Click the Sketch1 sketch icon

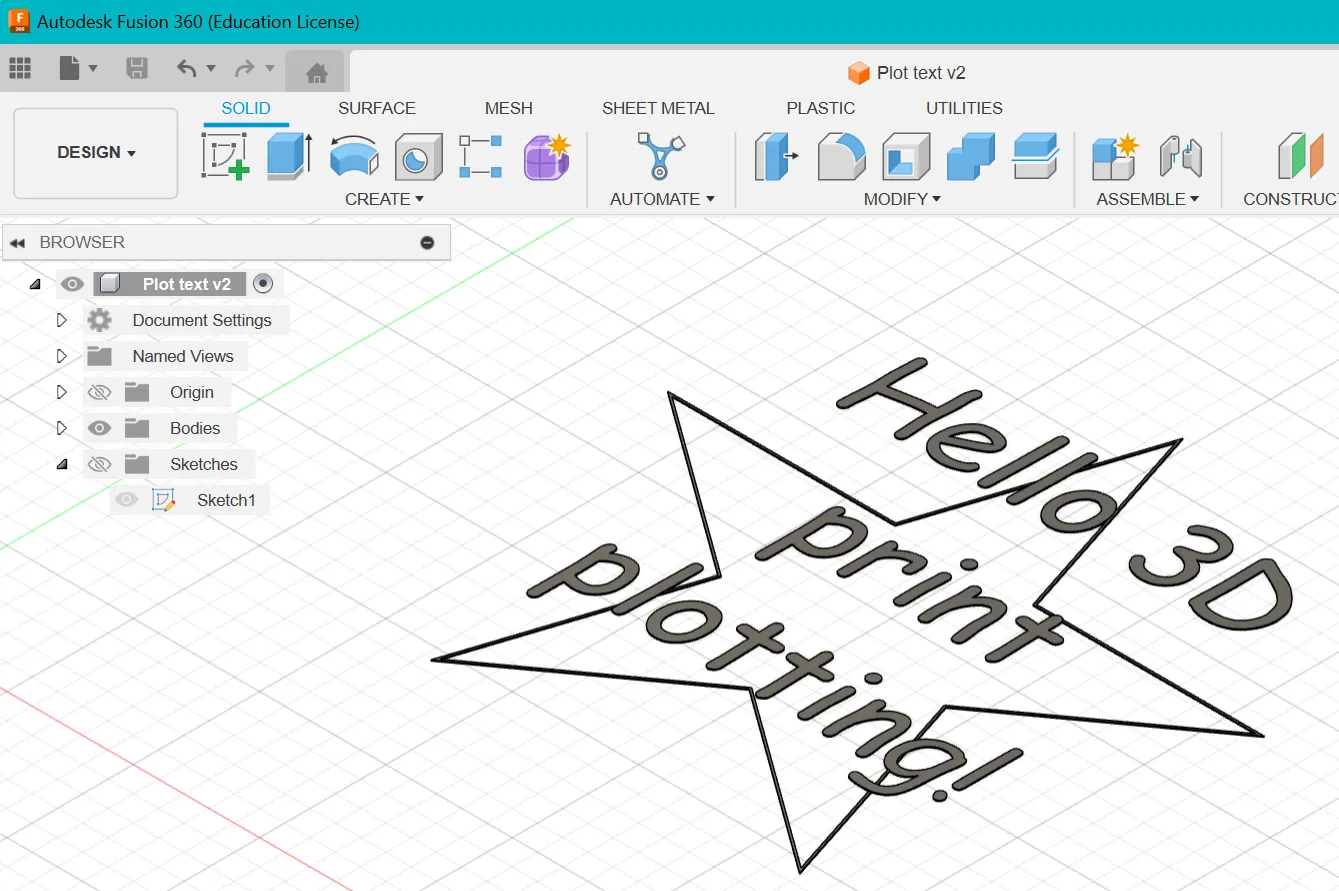pos(163,500)
